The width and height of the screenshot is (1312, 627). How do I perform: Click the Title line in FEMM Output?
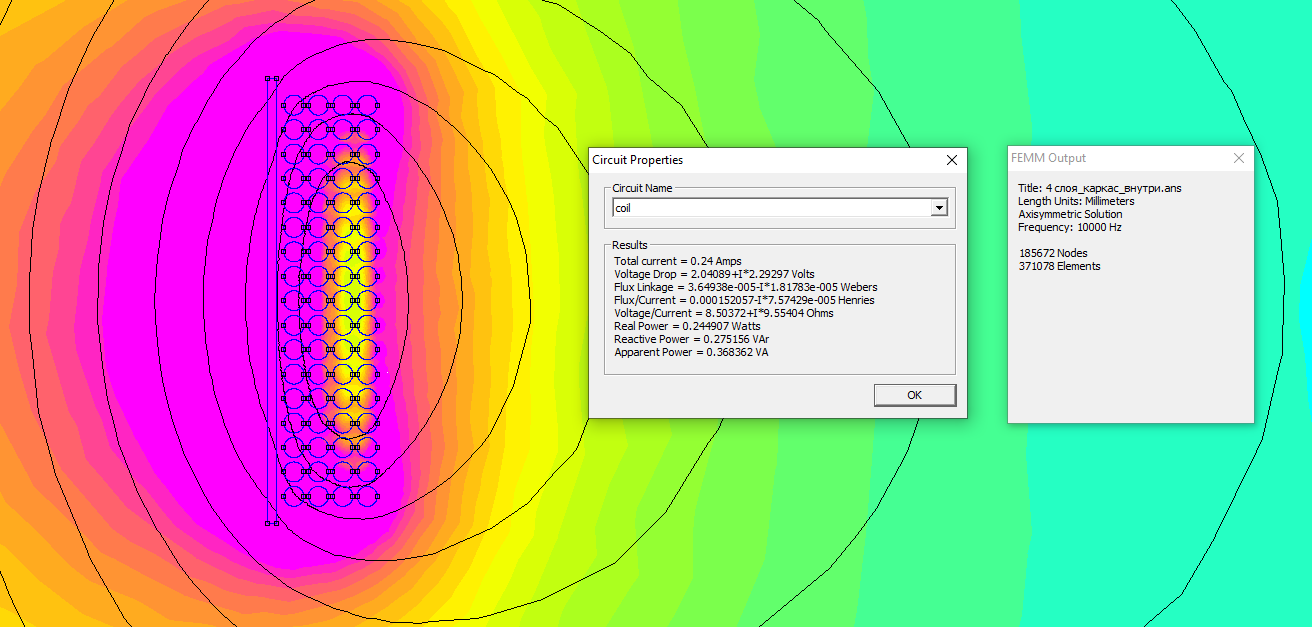pos(1099,188)
